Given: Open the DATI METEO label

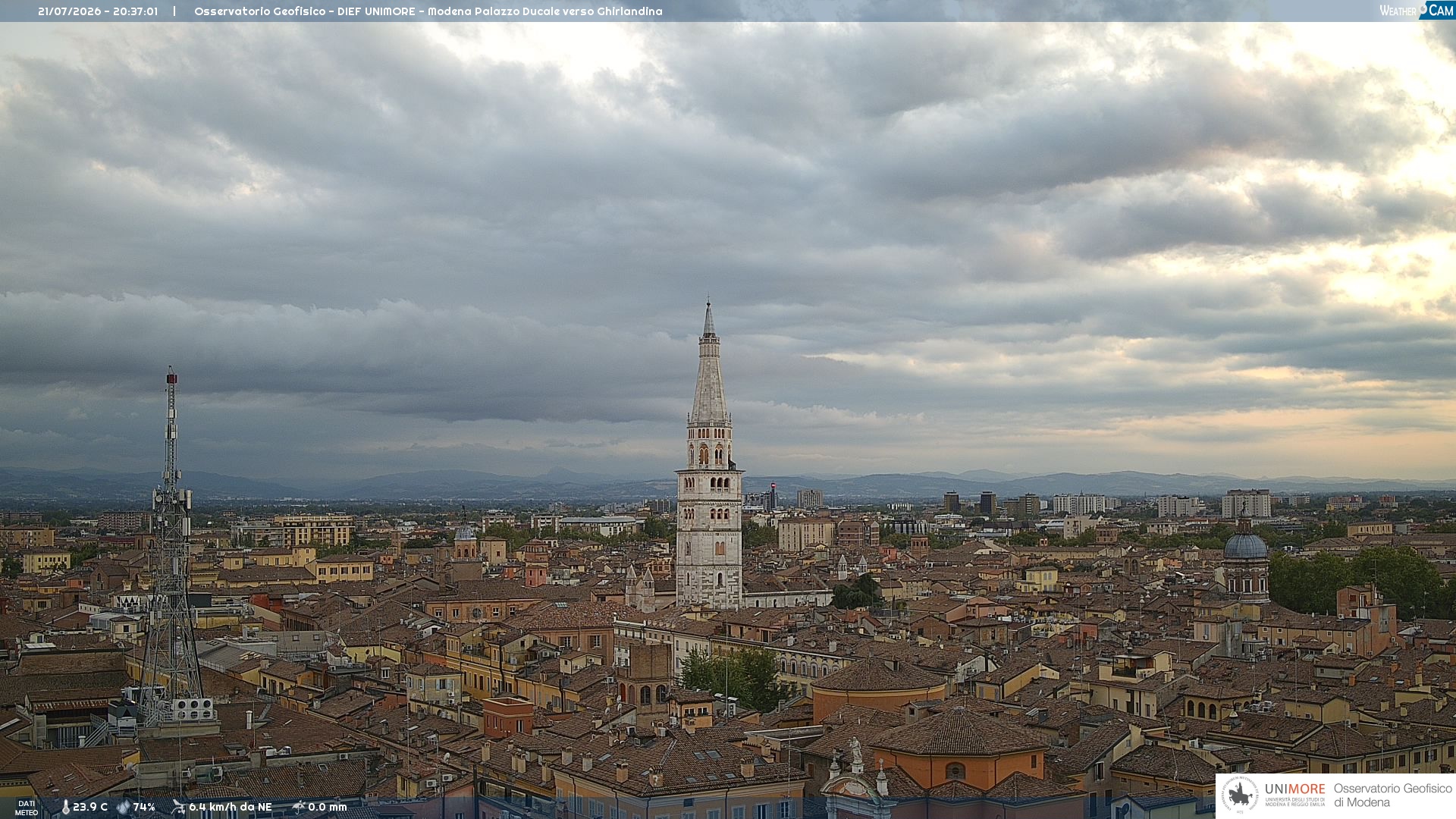Looking at the screenshot, I should (x=27, y=808).
